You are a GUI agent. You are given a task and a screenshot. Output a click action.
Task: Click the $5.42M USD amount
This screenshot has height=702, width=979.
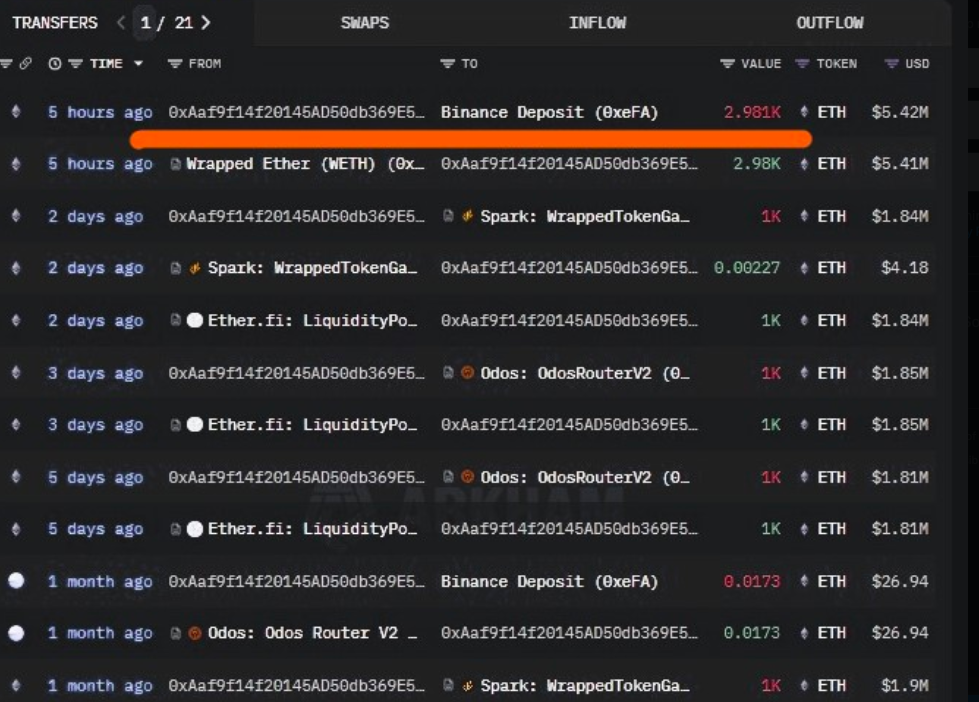click(x=900, y=112)
